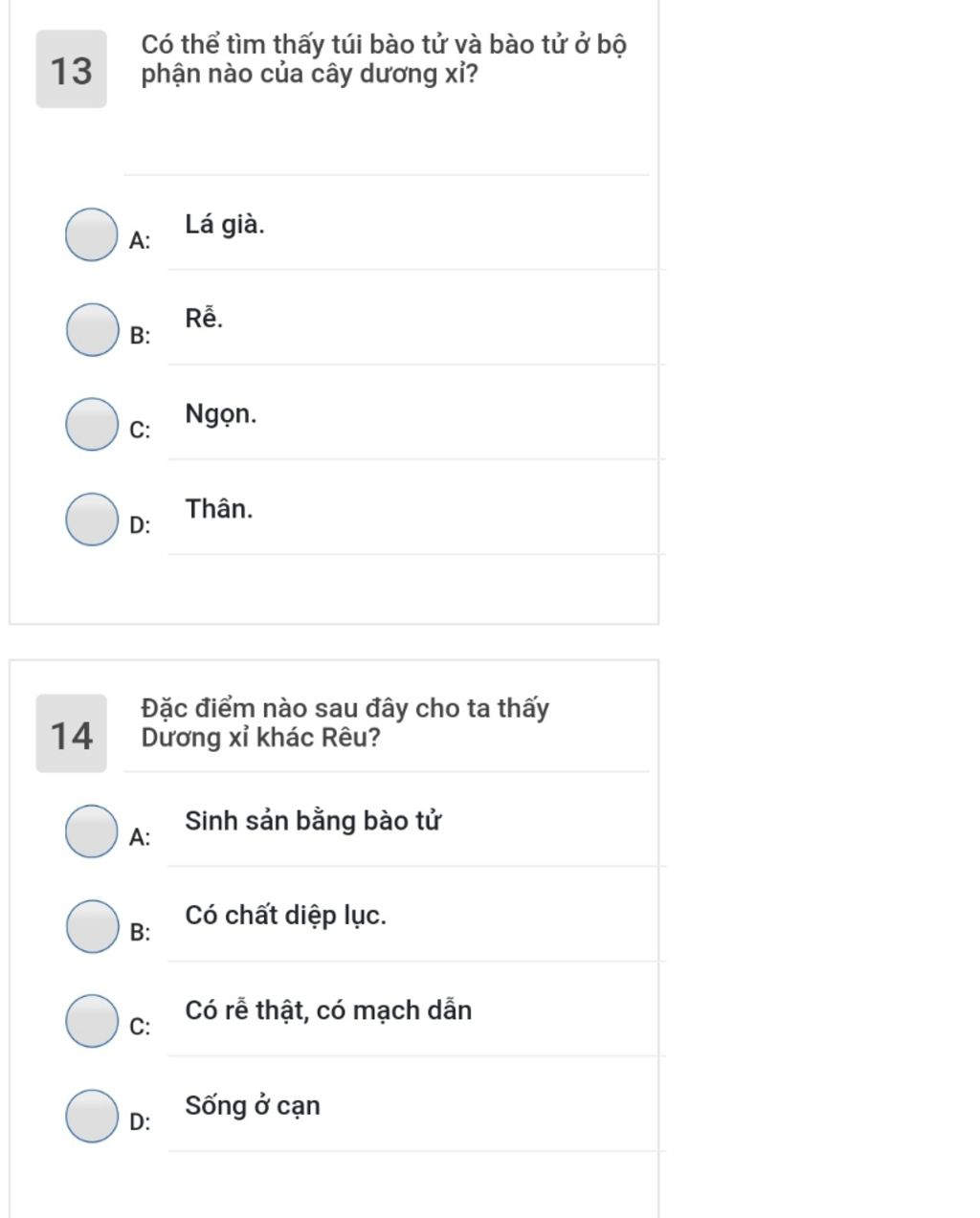Click question 14 text about Dương xỉ khác Rêu

345,722
